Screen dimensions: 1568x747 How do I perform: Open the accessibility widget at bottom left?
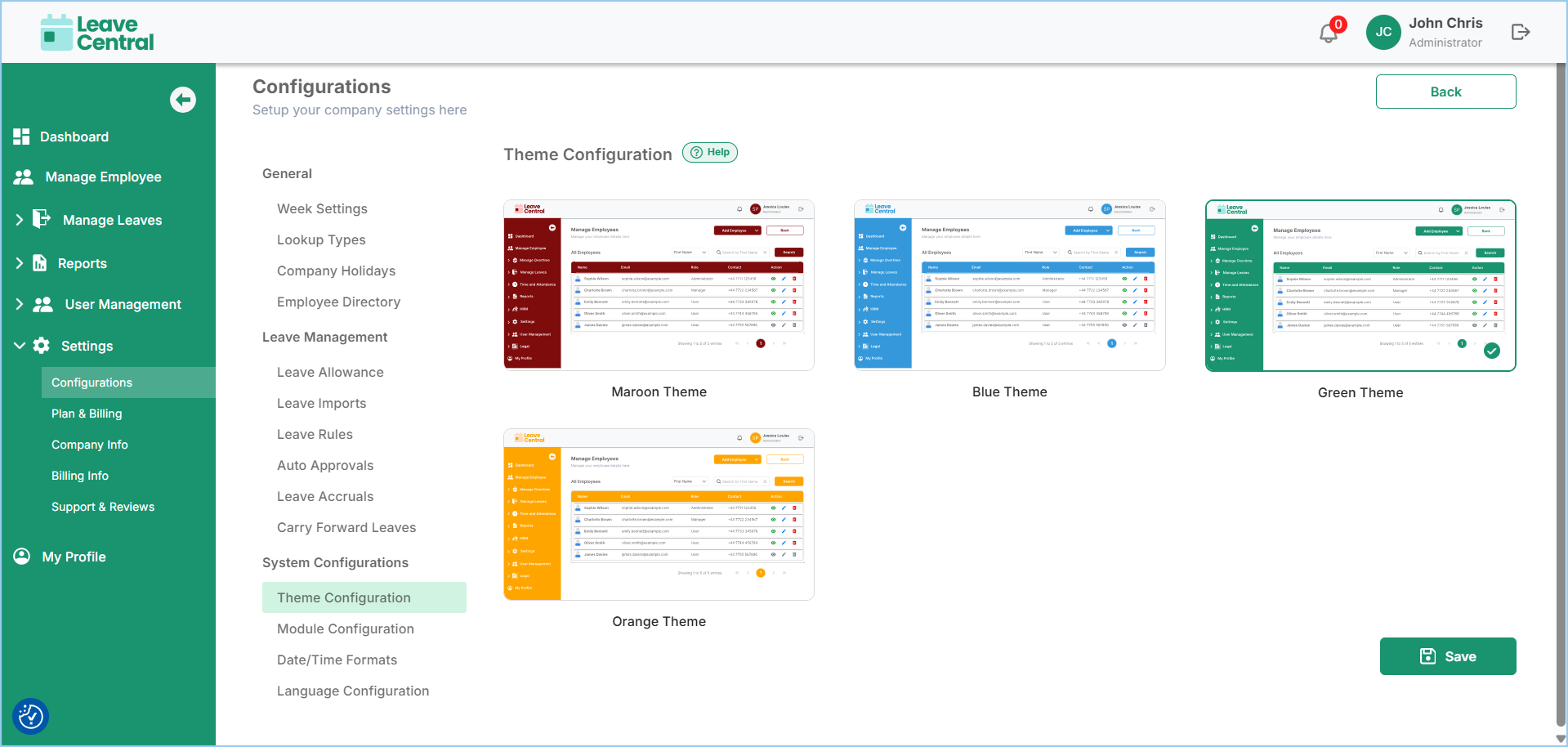pos(31,717)
